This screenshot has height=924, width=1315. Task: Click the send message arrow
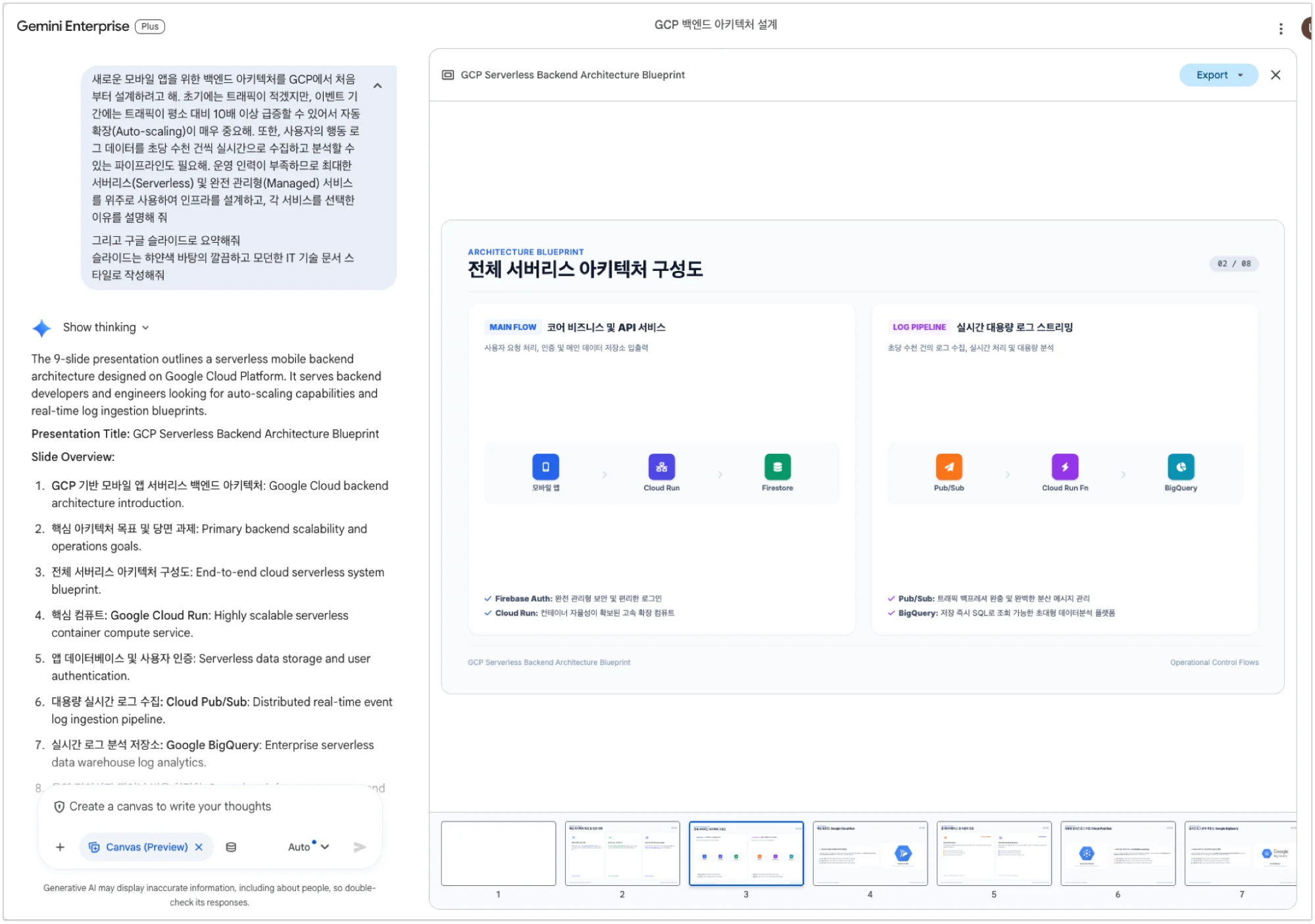point(359,847)
